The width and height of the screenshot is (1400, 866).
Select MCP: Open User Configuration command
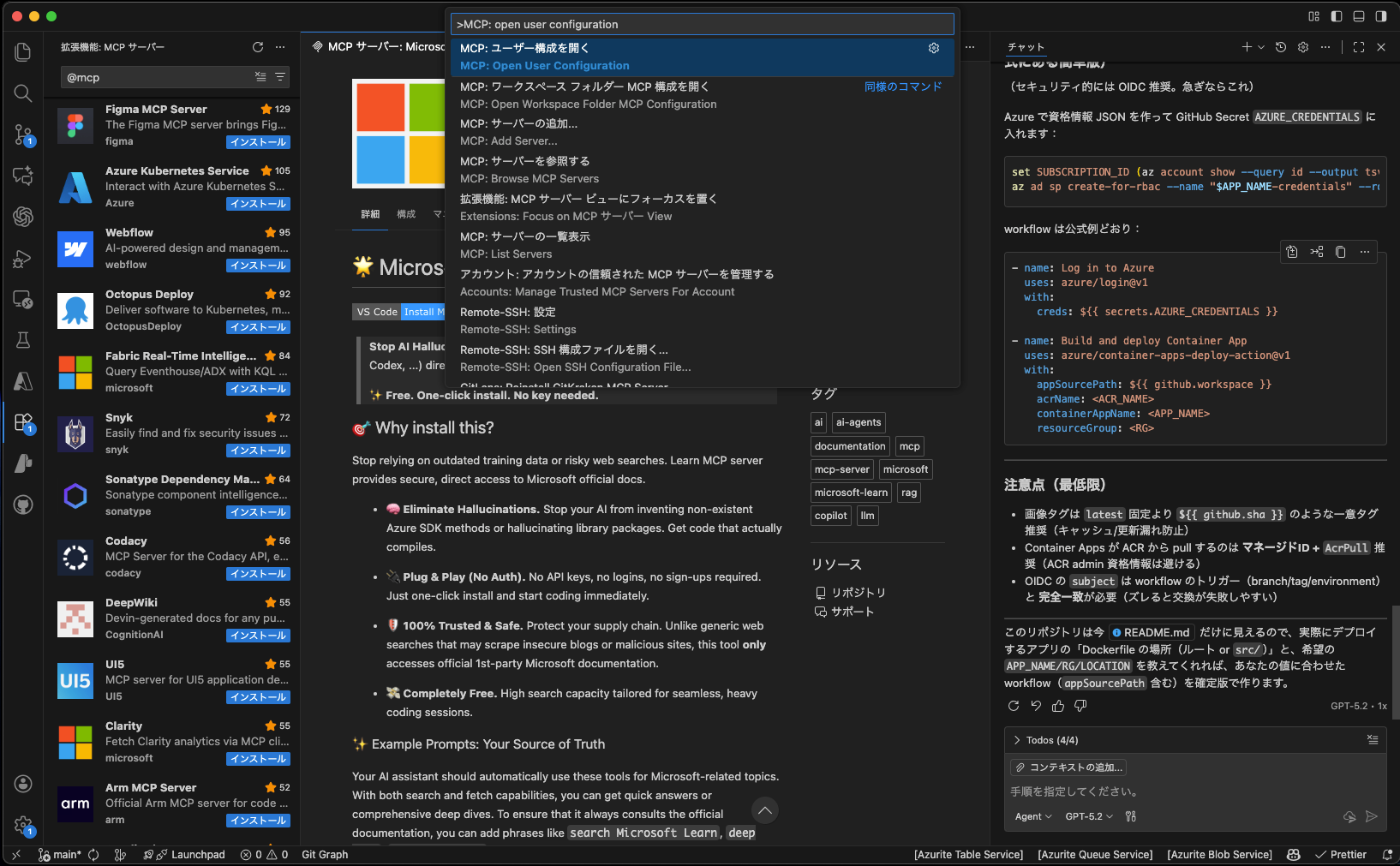(x=702, y=57)
